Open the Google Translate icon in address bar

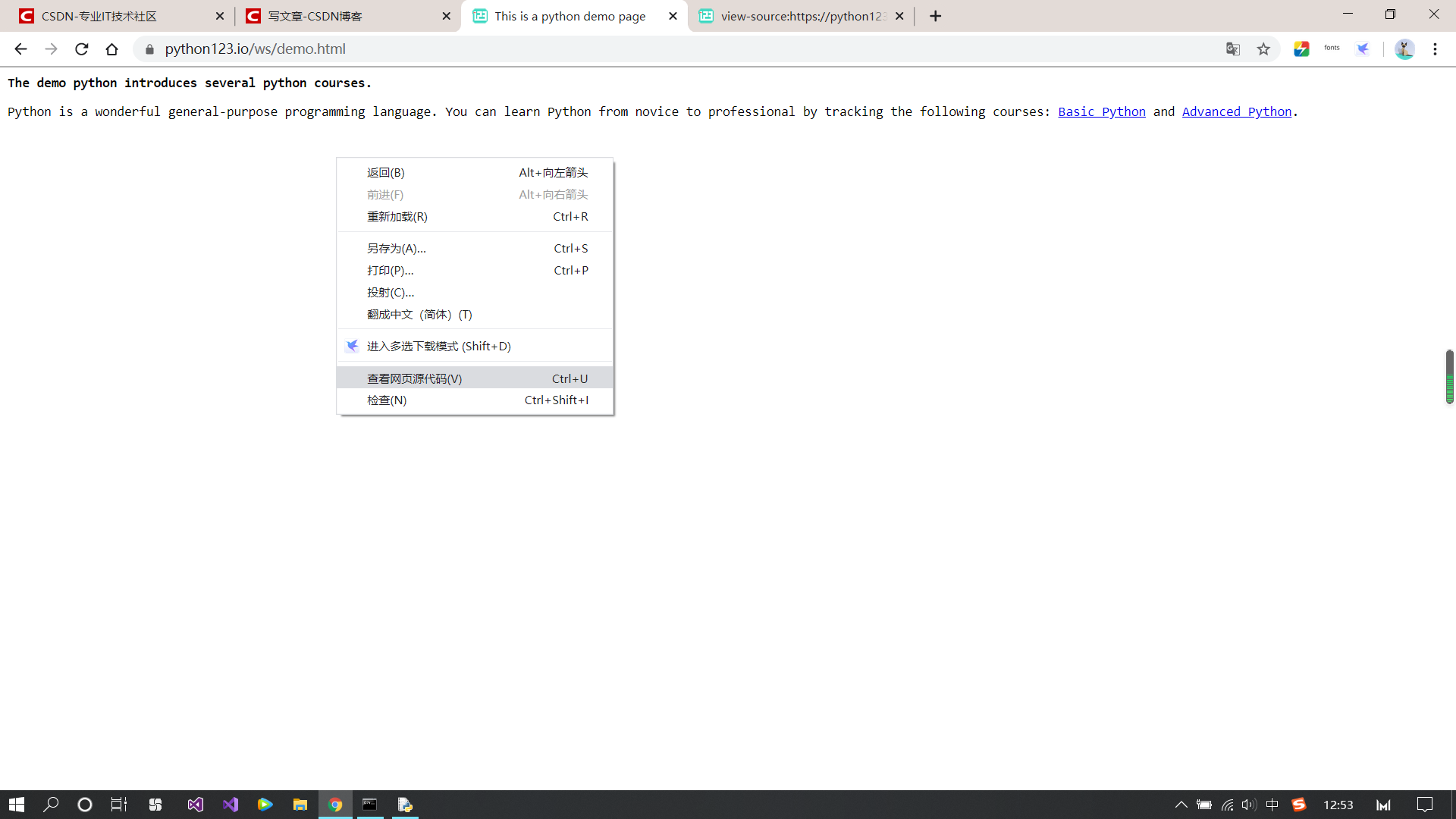[x=1233, y=49]
